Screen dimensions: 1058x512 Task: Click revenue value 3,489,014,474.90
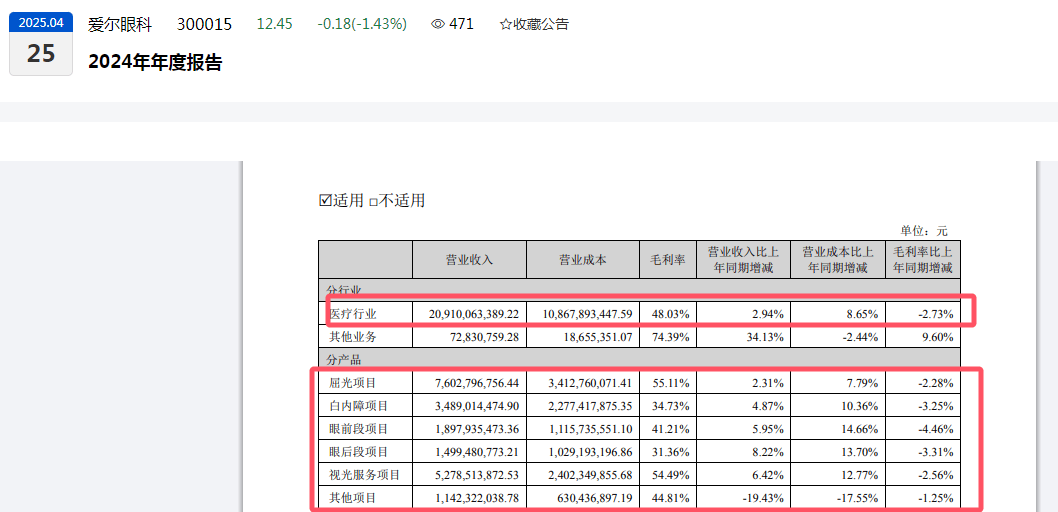pyautogui.click(x=478, y=406)
